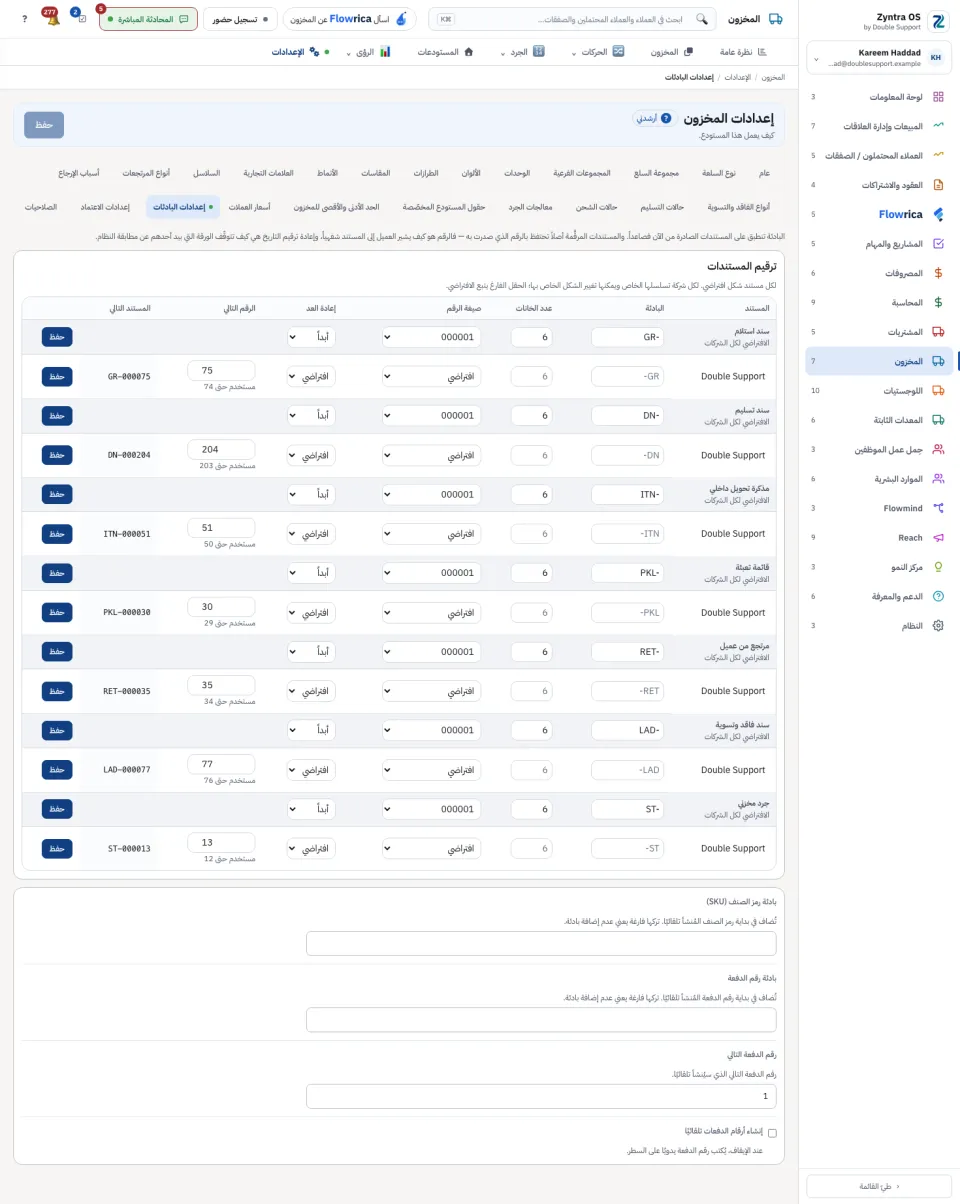Open اللوجستيات truck icon in sidebar

[938, 391]
